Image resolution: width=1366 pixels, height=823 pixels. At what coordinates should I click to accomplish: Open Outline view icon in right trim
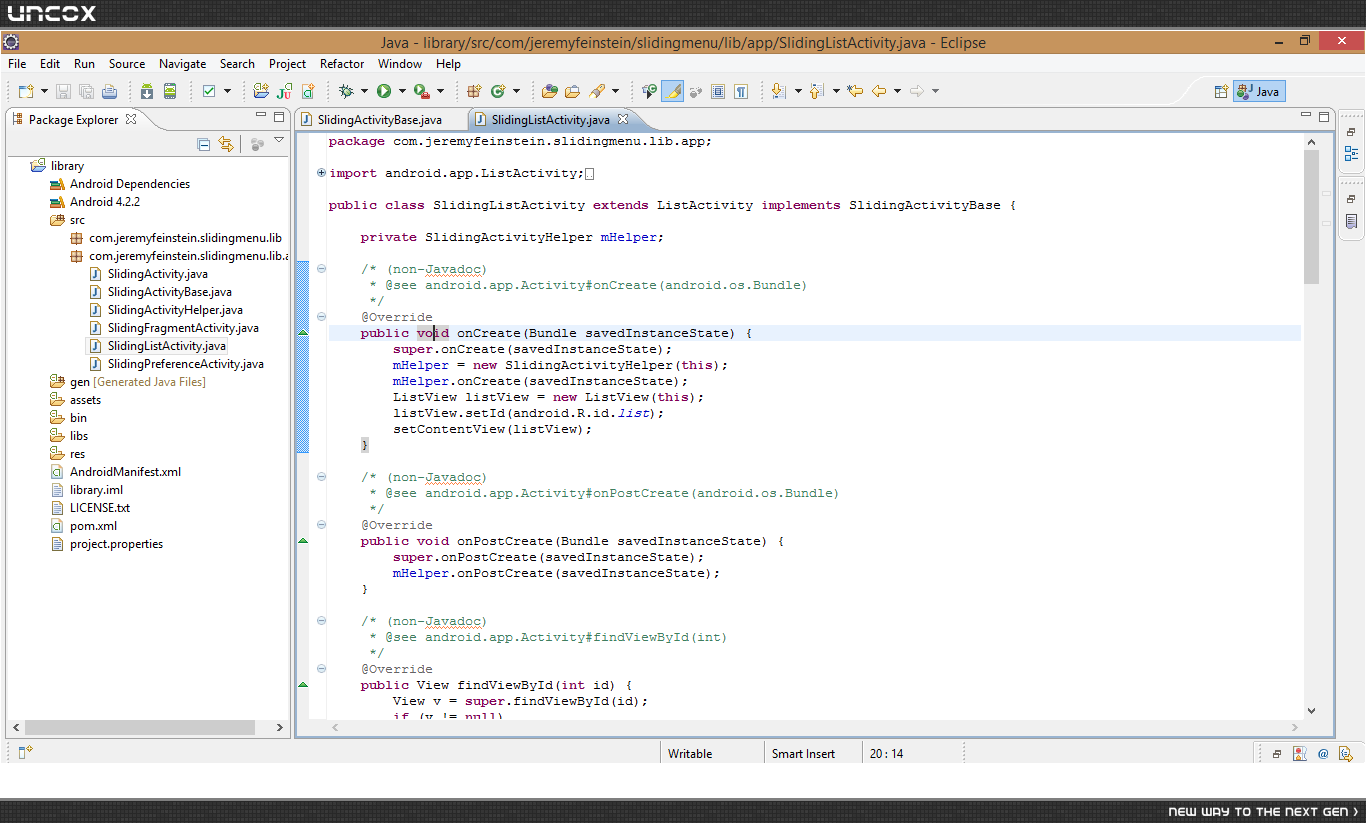pos(1351,153)
